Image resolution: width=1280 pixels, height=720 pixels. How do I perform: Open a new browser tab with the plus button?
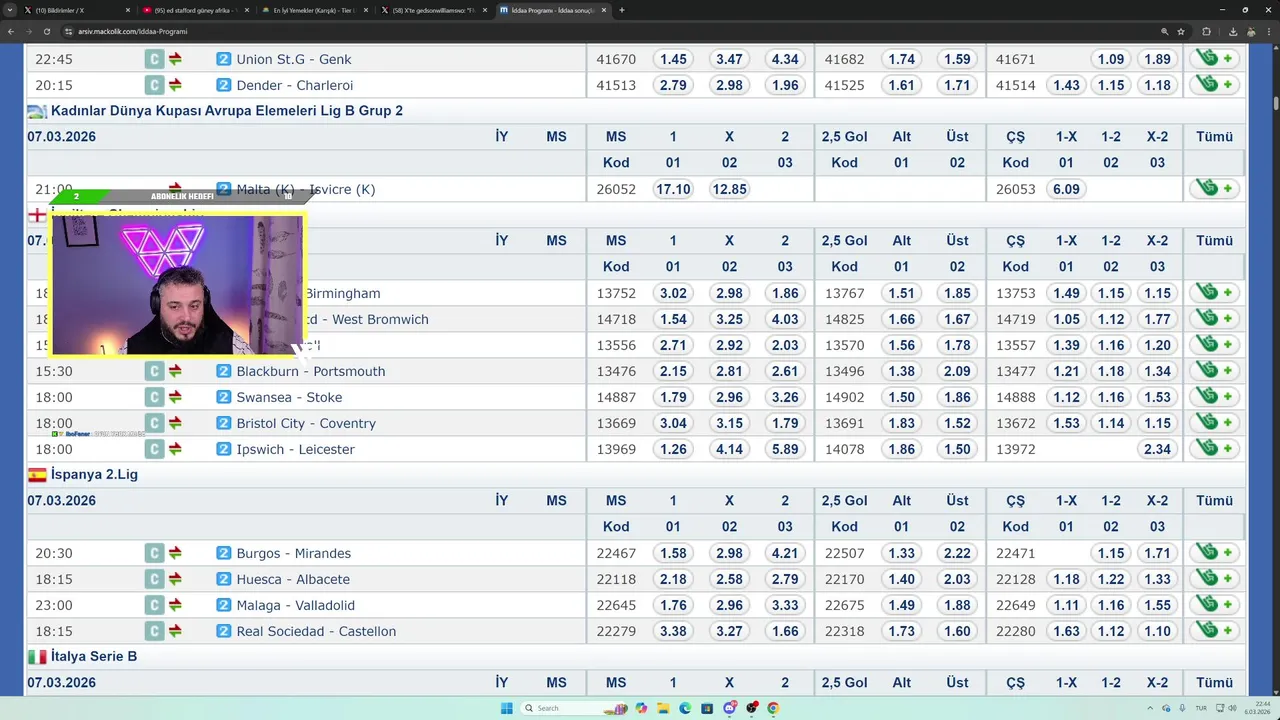click(621, 10)
